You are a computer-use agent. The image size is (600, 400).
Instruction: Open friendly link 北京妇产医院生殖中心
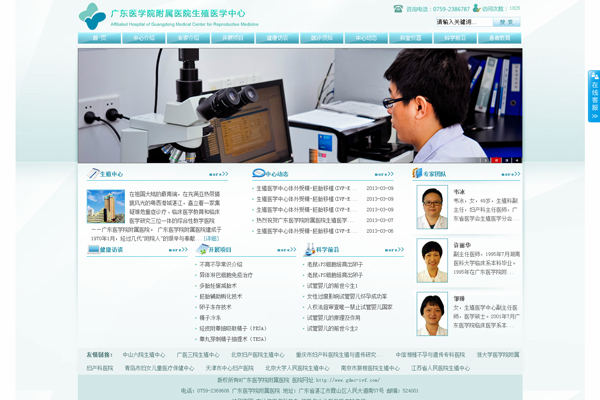(258, 355)
